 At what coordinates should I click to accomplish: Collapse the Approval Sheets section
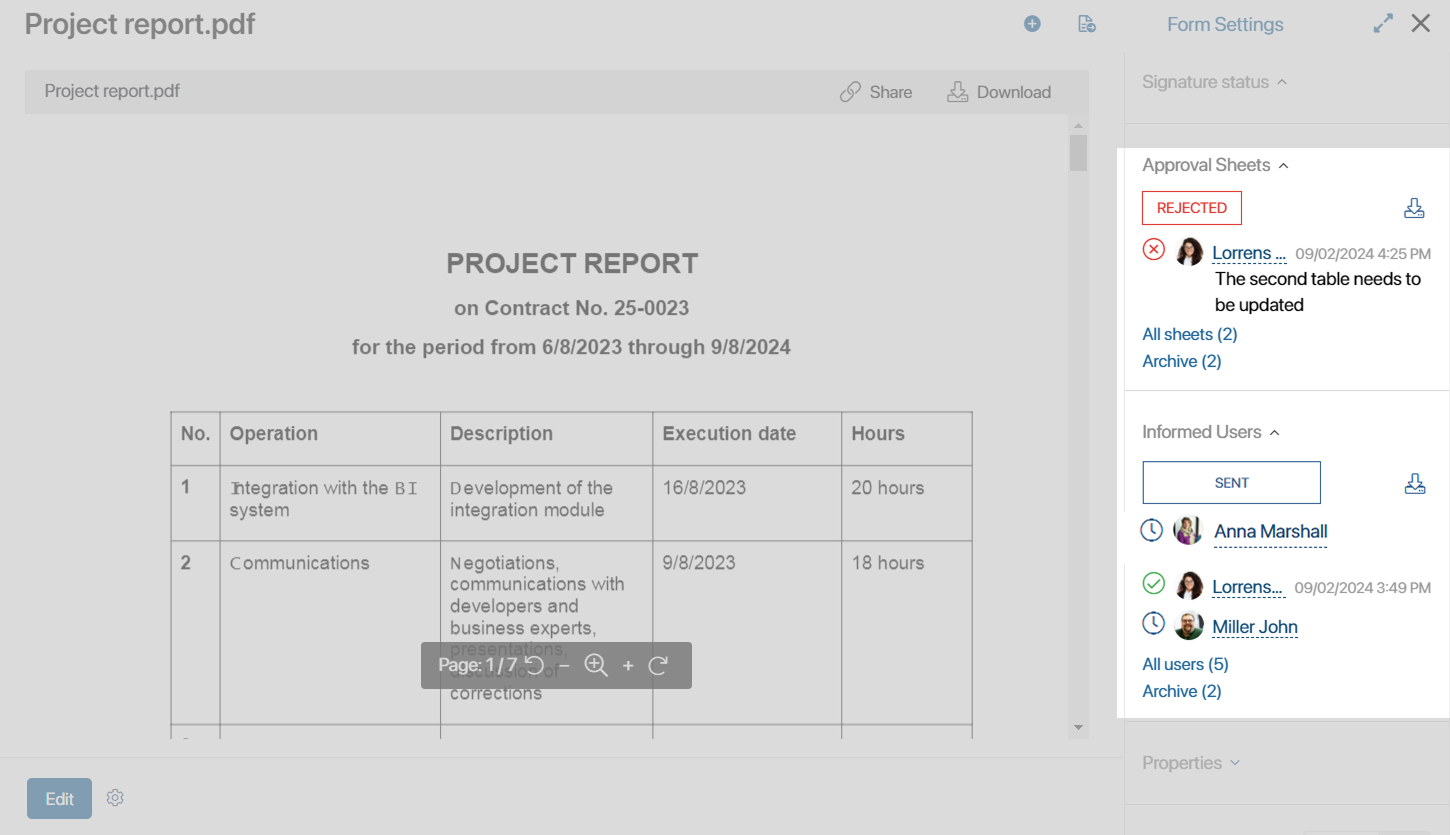click(1215, 165)
